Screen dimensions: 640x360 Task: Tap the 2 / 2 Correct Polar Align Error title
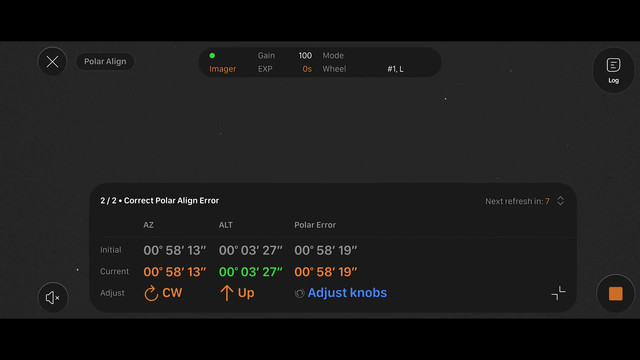(160, 200)
